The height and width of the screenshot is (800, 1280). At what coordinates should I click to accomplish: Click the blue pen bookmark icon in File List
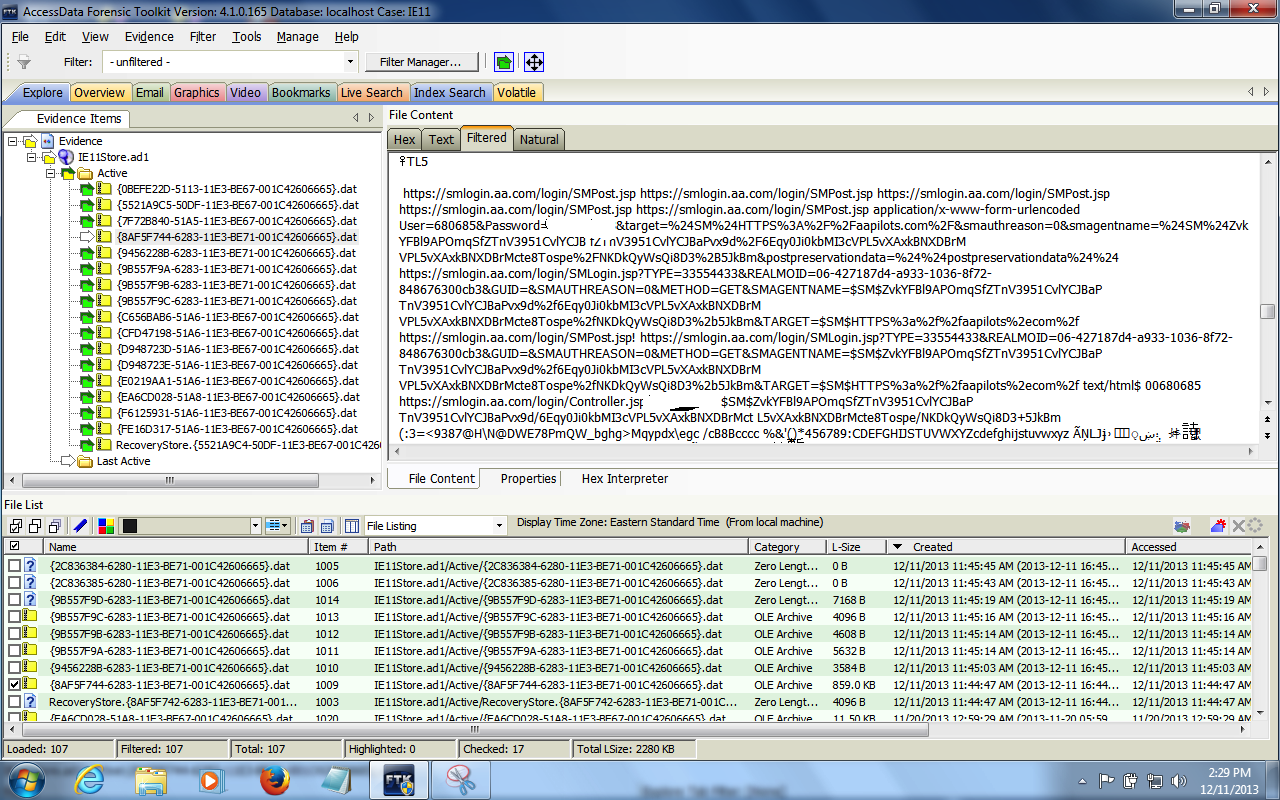pos(81,526)
